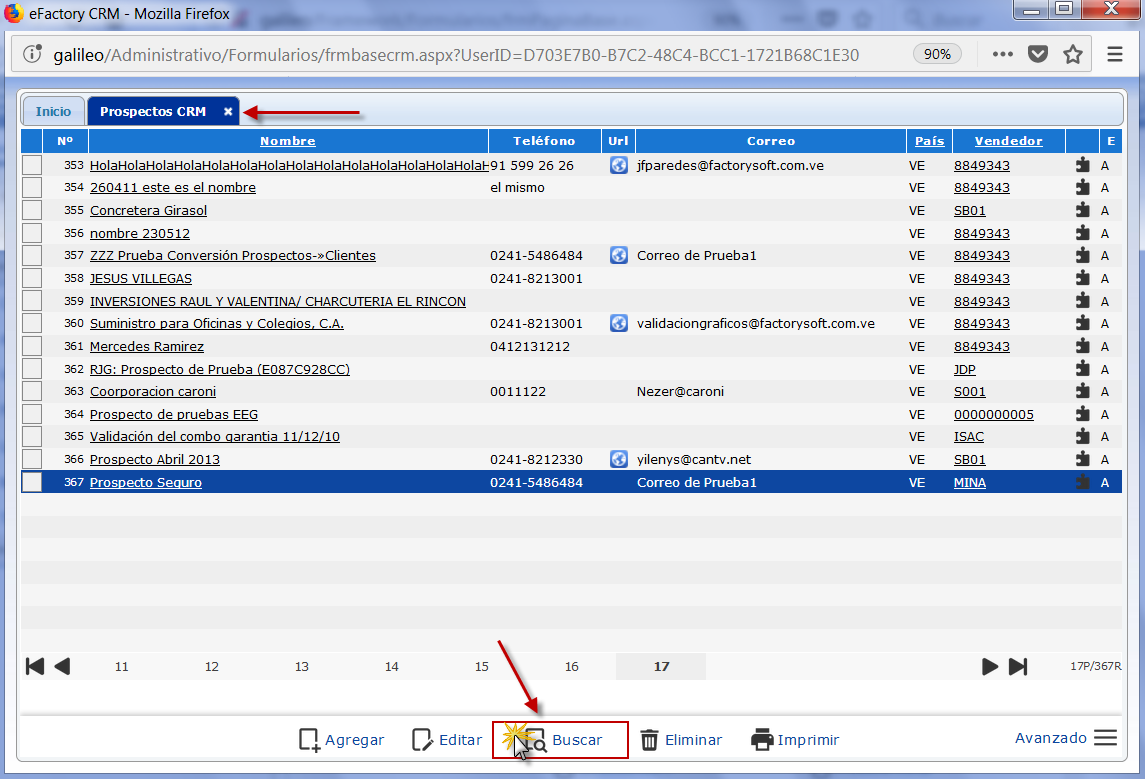This screenshot has height=779, width=1145.
Task: Click the Firefox address bar URL
Action: tap(456, 55)
